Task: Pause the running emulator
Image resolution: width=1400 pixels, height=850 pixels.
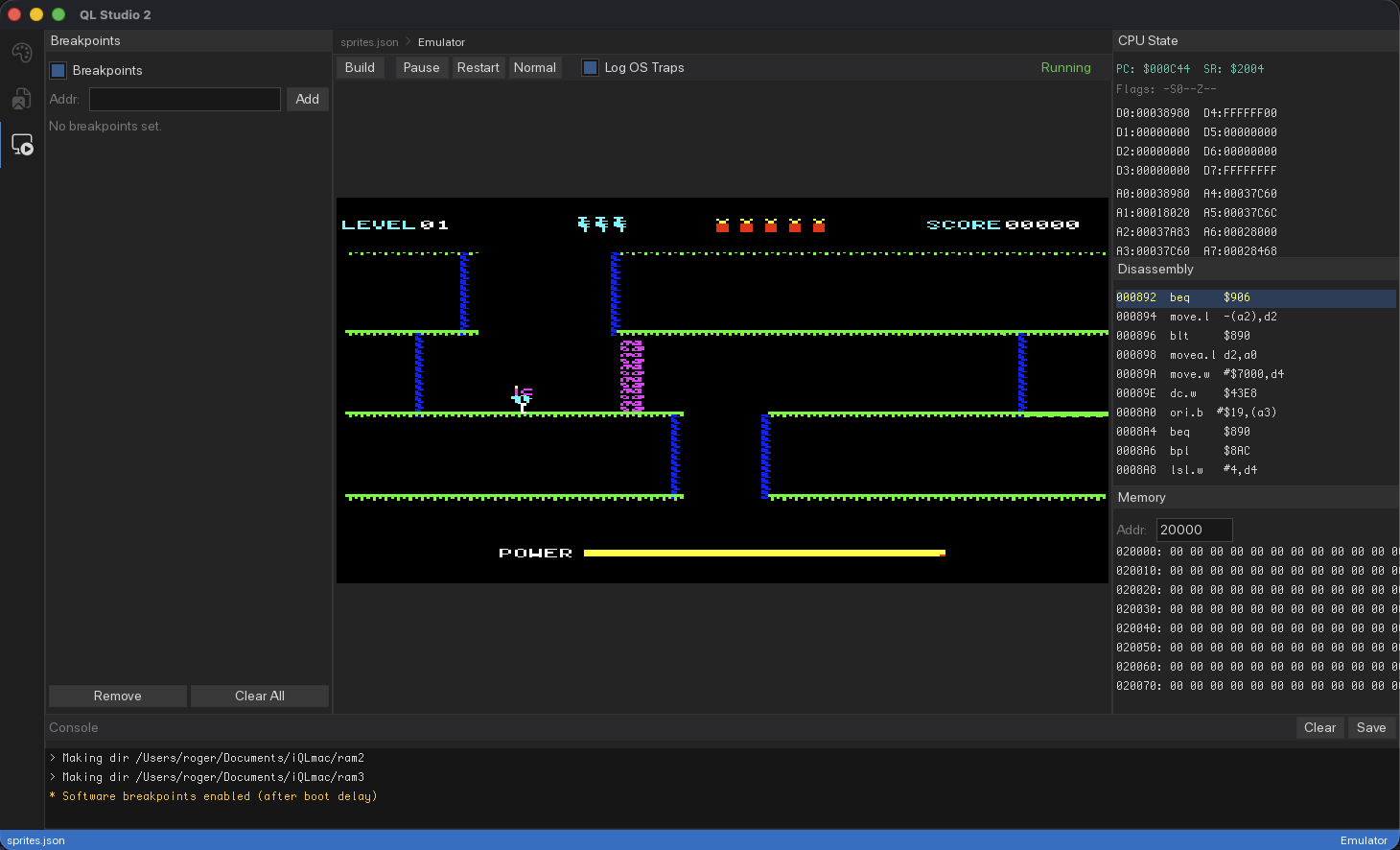Action: coord(421,67)
